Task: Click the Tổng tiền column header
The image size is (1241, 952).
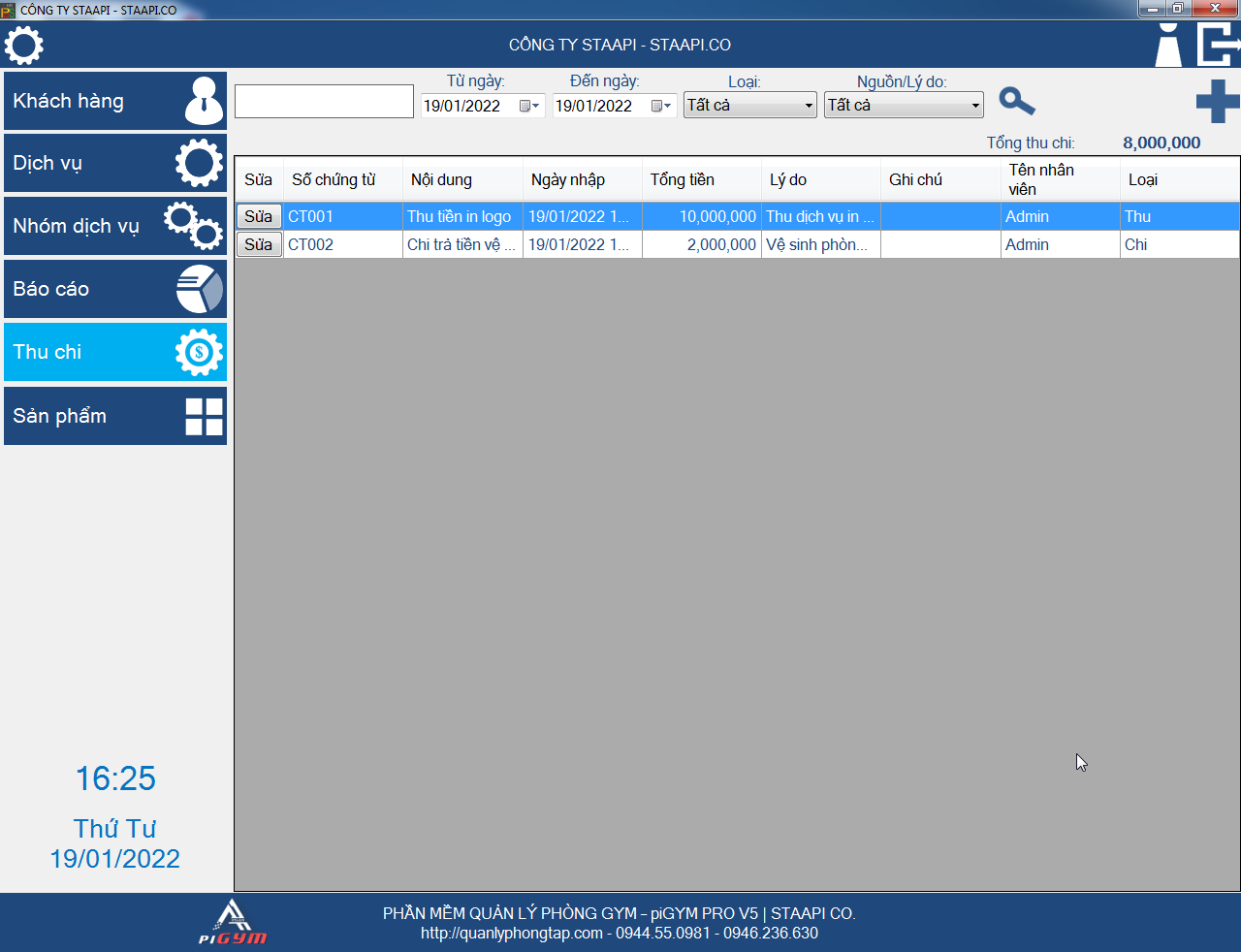Action: 683,179
